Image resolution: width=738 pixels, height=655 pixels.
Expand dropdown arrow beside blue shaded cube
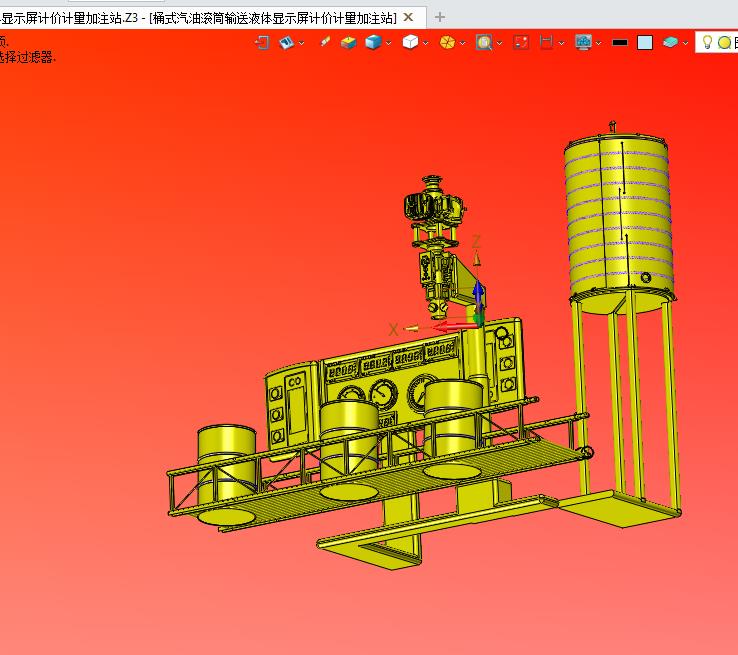coord(388,43)
